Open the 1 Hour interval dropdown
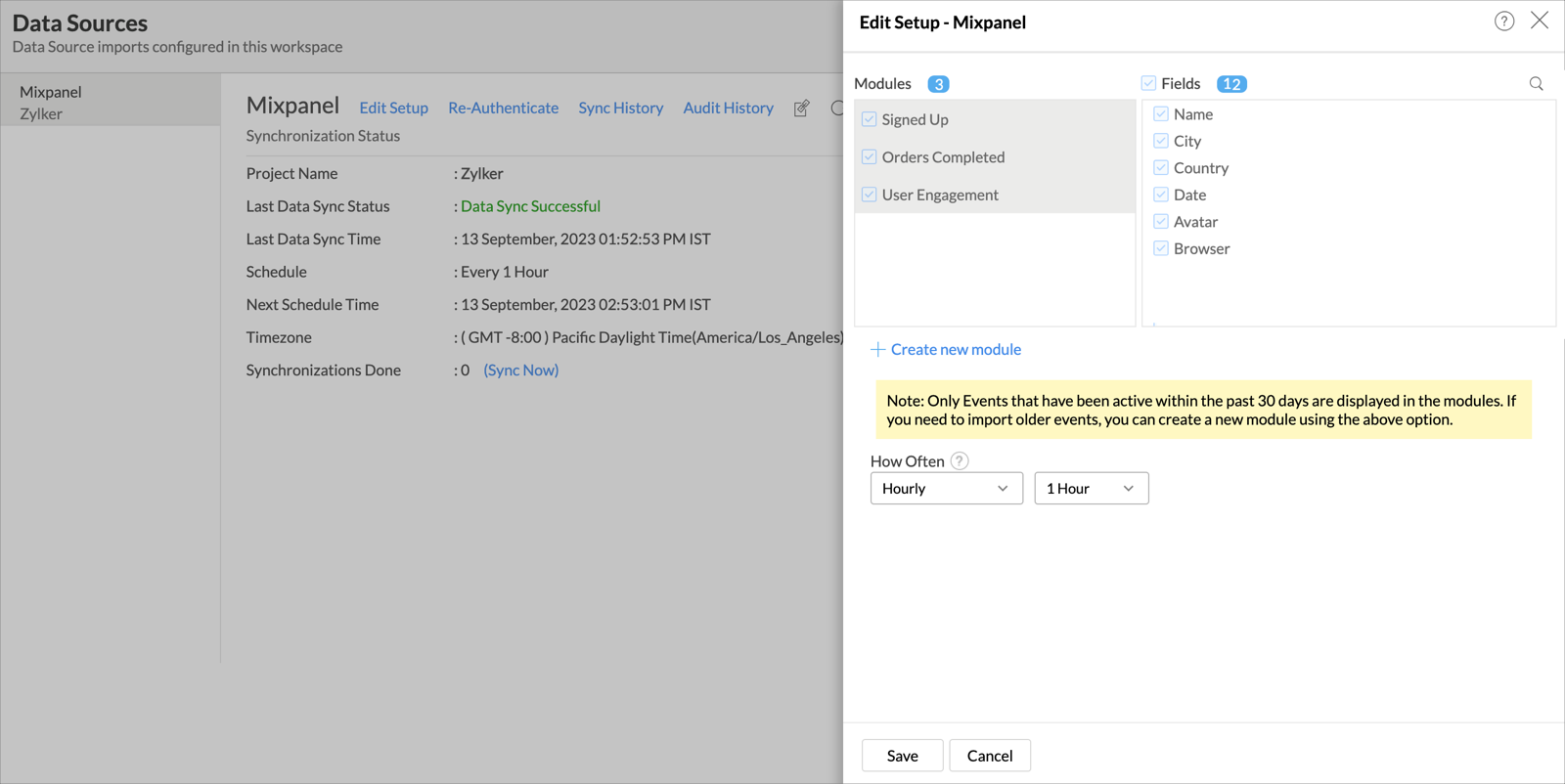Image resolution: width=1565 pixels, height=784 pixels. (x=1092, y=489)
